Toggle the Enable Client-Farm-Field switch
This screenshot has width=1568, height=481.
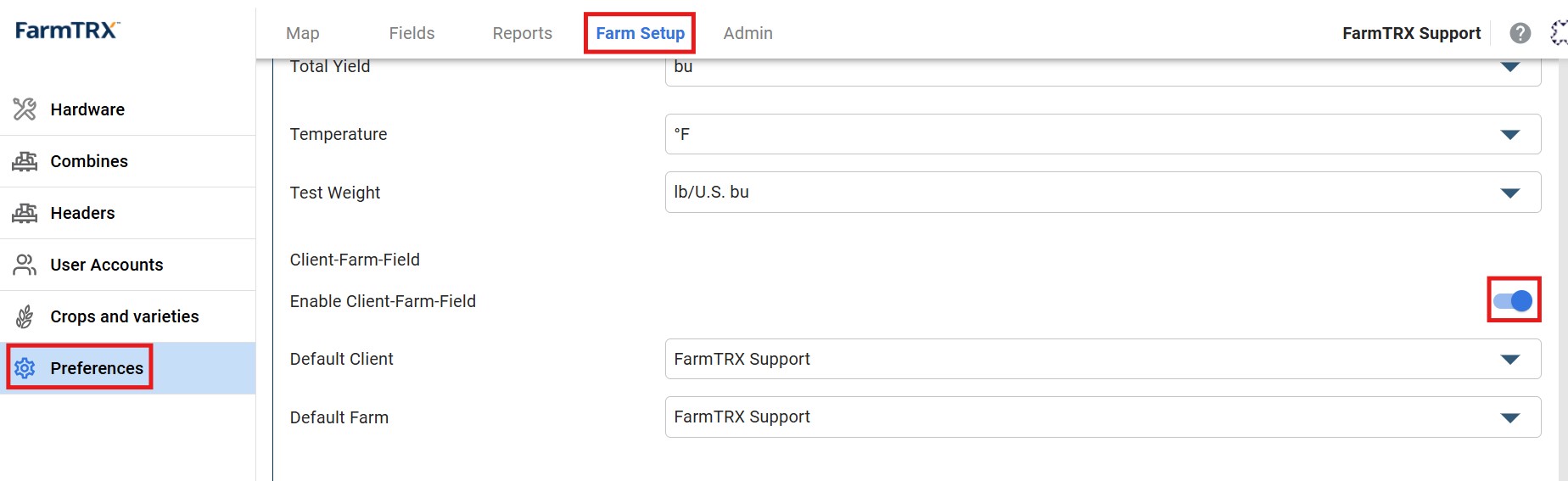point(1513,300)
